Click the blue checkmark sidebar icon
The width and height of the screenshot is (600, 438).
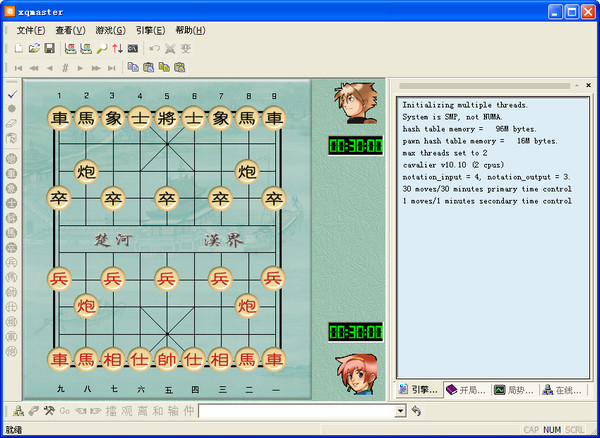(x=12, y=94)
